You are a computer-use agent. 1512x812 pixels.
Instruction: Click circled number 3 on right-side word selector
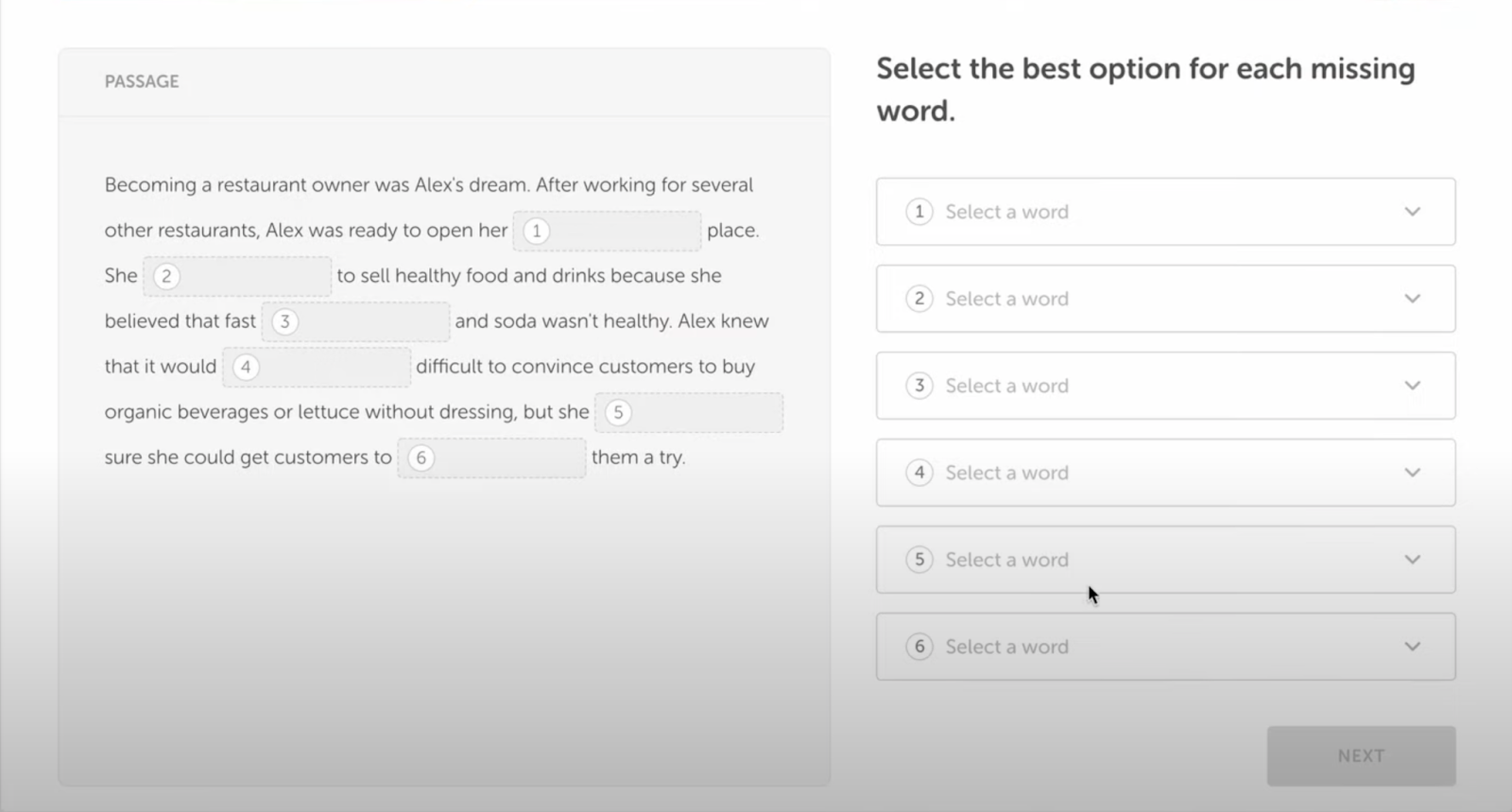point(919,386)
